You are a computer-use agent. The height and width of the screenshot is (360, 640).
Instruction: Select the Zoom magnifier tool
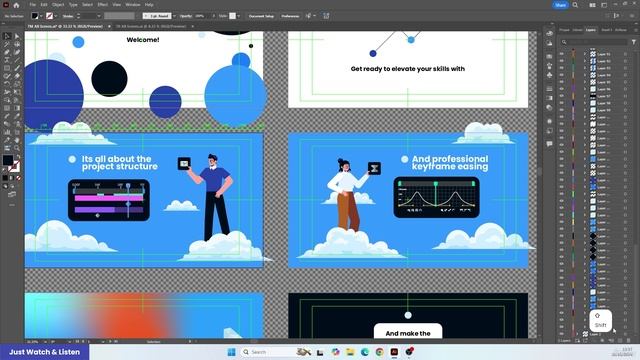(x=17, y=148)
